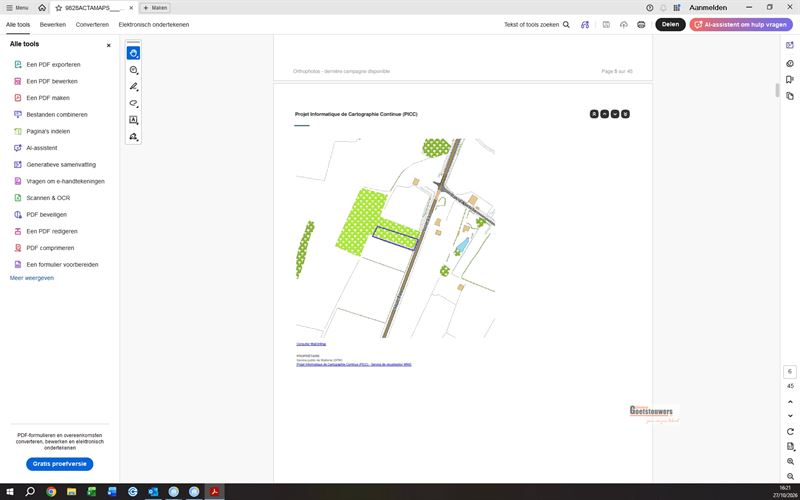Open the PICC service de visualisation link

354,365
